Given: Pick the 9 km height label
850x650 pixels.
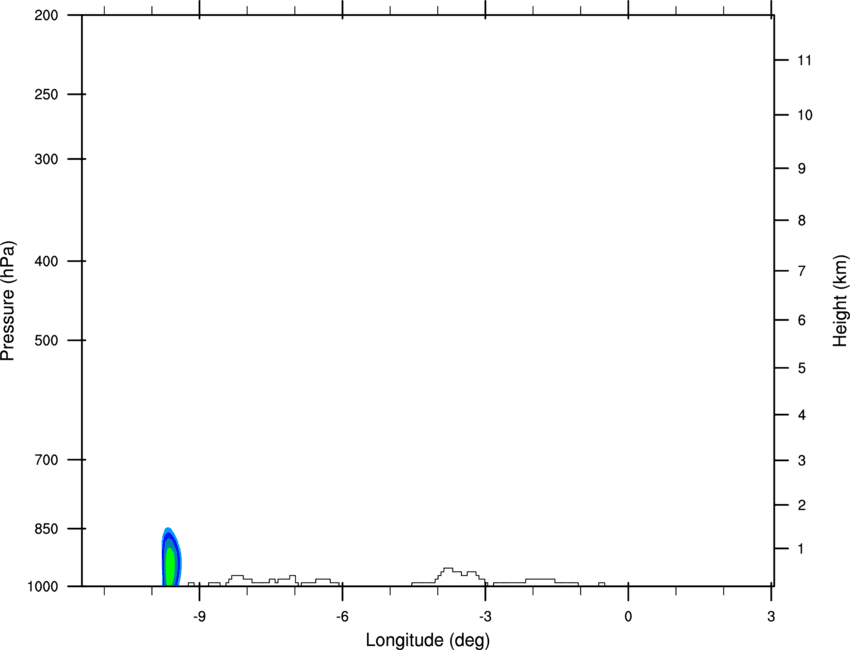Looking at the screenshot, I should (x=802, y=169).
